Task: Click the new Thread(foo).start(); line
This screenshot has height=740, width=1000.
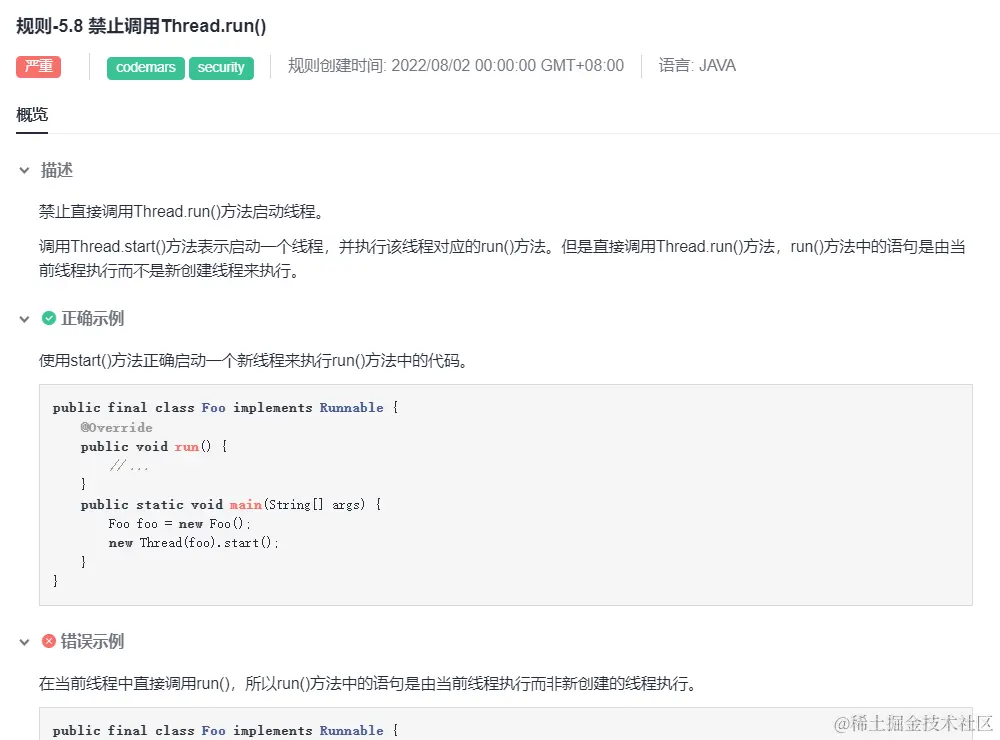Action: pyautogui.click(x=194, y=543)
